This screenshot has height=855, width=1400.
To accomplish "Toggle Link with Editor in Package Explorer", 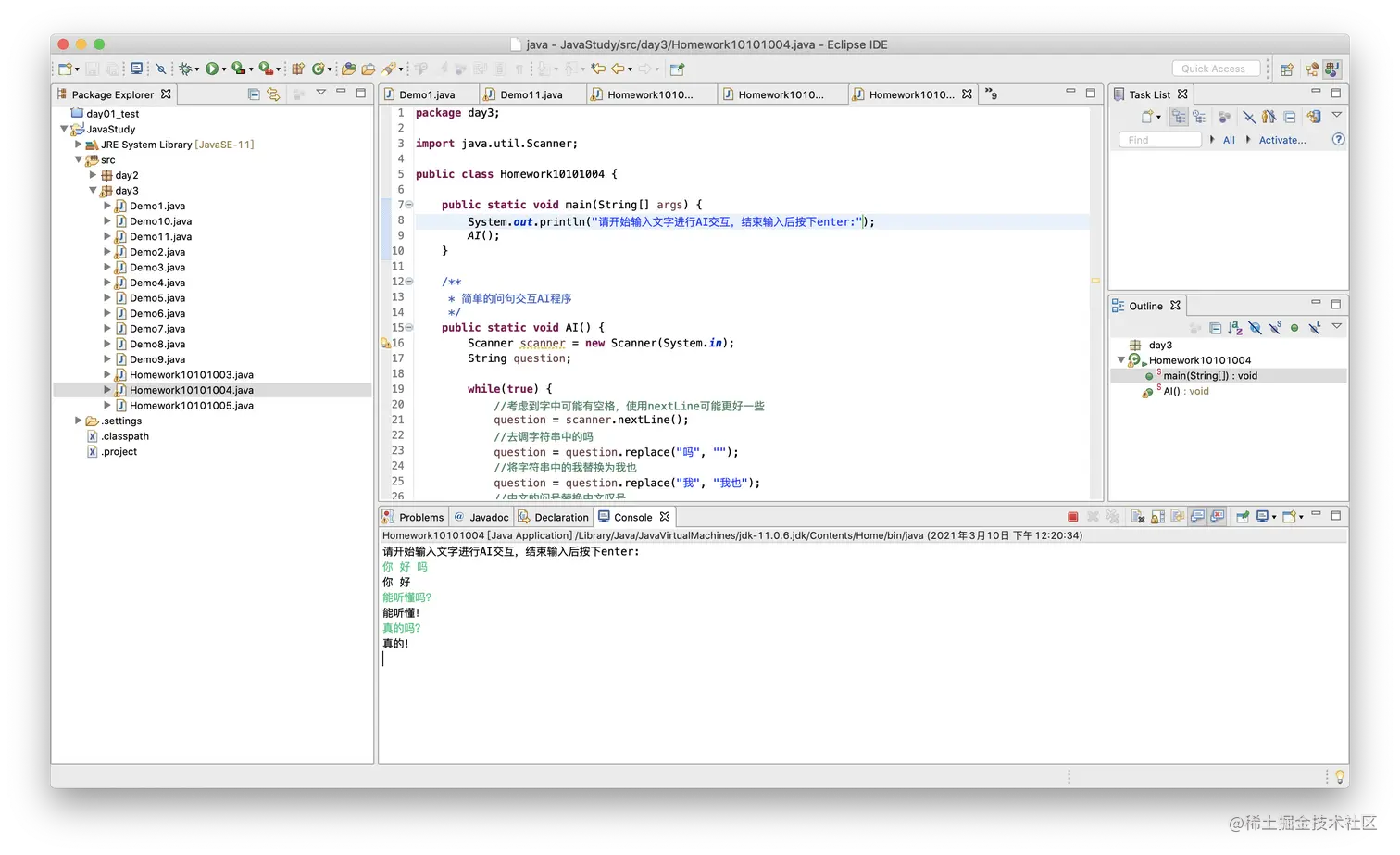I will (273, 94).
